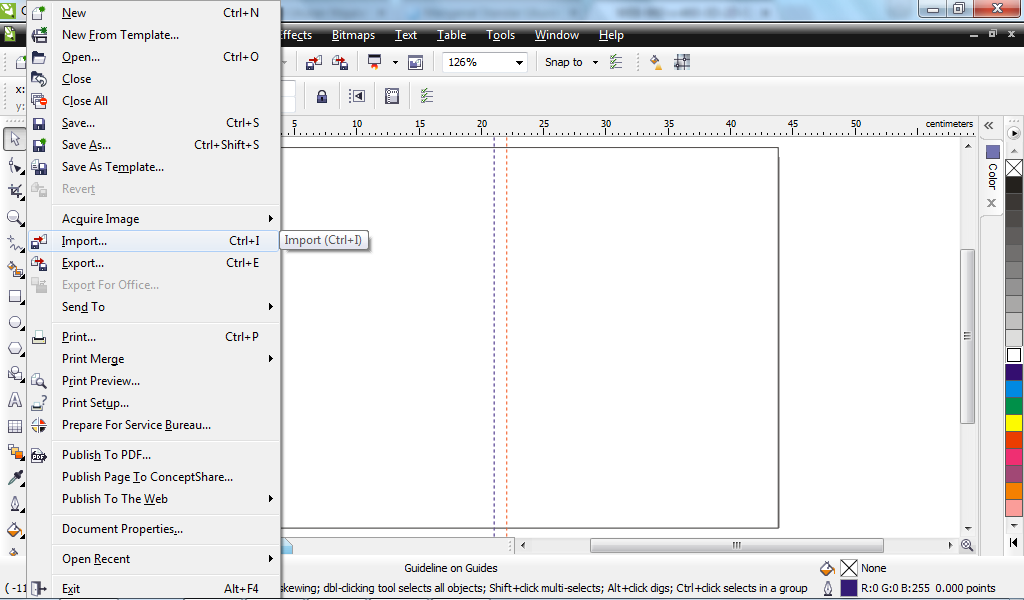This screenshot has height=600, width=1024.
Task: Select the Ellipse tool
Action: pos(14,323)
